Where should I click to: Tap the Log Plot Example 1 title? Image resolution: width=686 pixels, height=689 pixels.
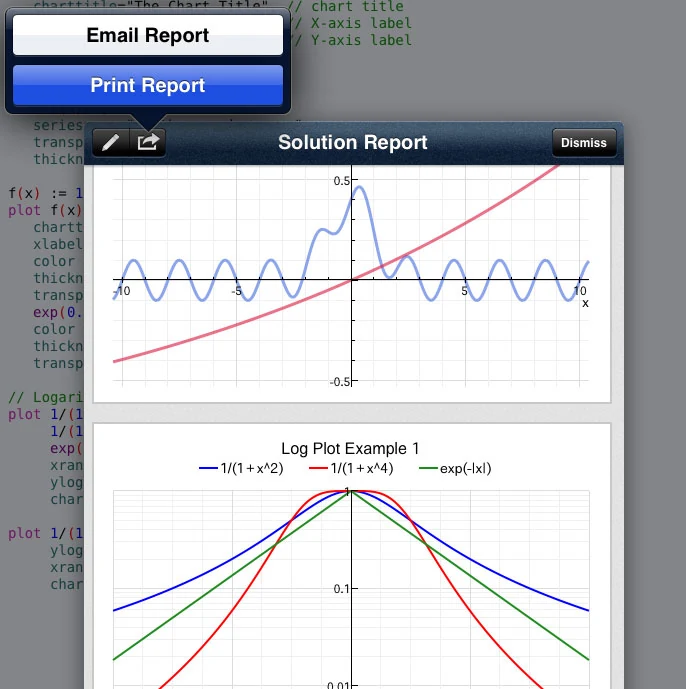pyautogui.click(x=350, y=449)
